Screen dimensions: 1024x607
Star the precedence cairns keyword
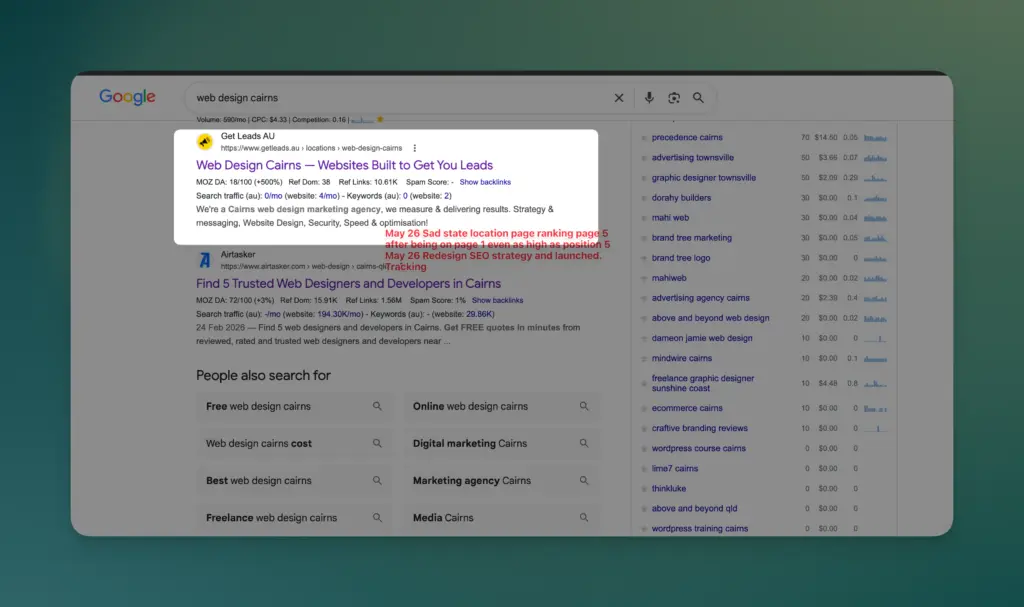[644, 138]
